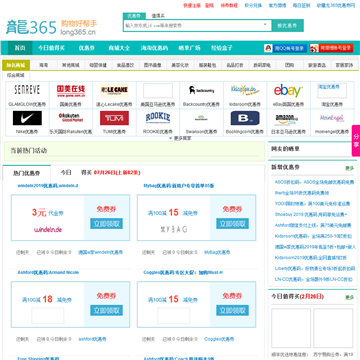Screen dimensions: 360x360
Task: Click the 积分兑换 link at top
Action: [x=253, y=5]
